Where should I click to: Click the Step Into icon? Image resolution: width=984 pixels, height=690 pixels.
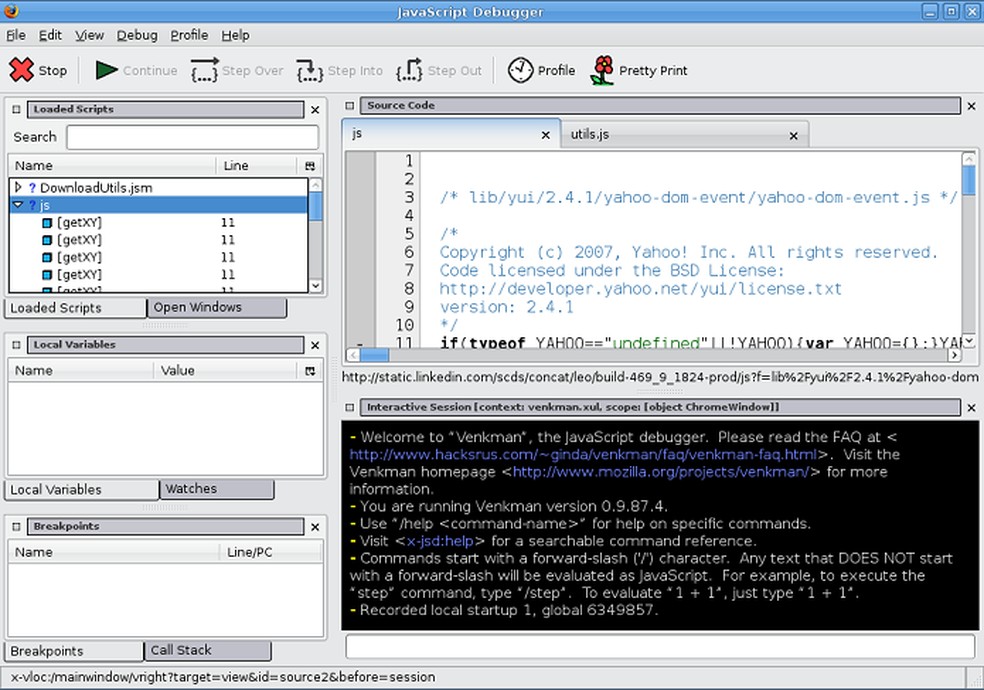click(x=310, y=71)
